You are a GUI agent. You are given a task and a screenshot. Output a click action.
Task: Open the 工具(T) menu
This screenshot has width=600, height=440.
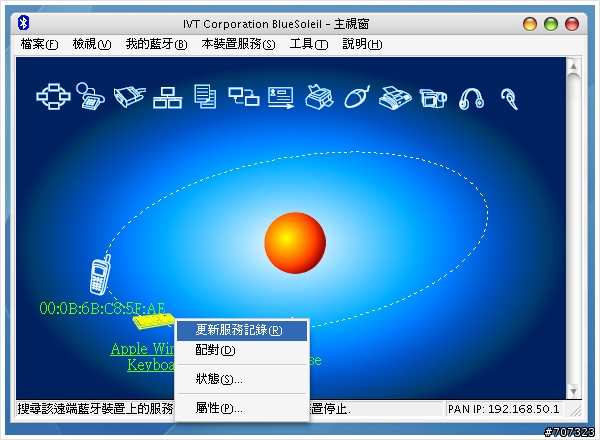(309, 44)
